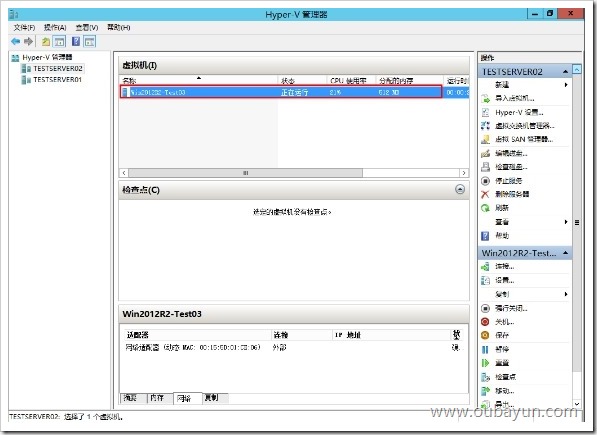Collapse TESTSERVER02 actions section header

pyautogui.click(x=565, y=72)
